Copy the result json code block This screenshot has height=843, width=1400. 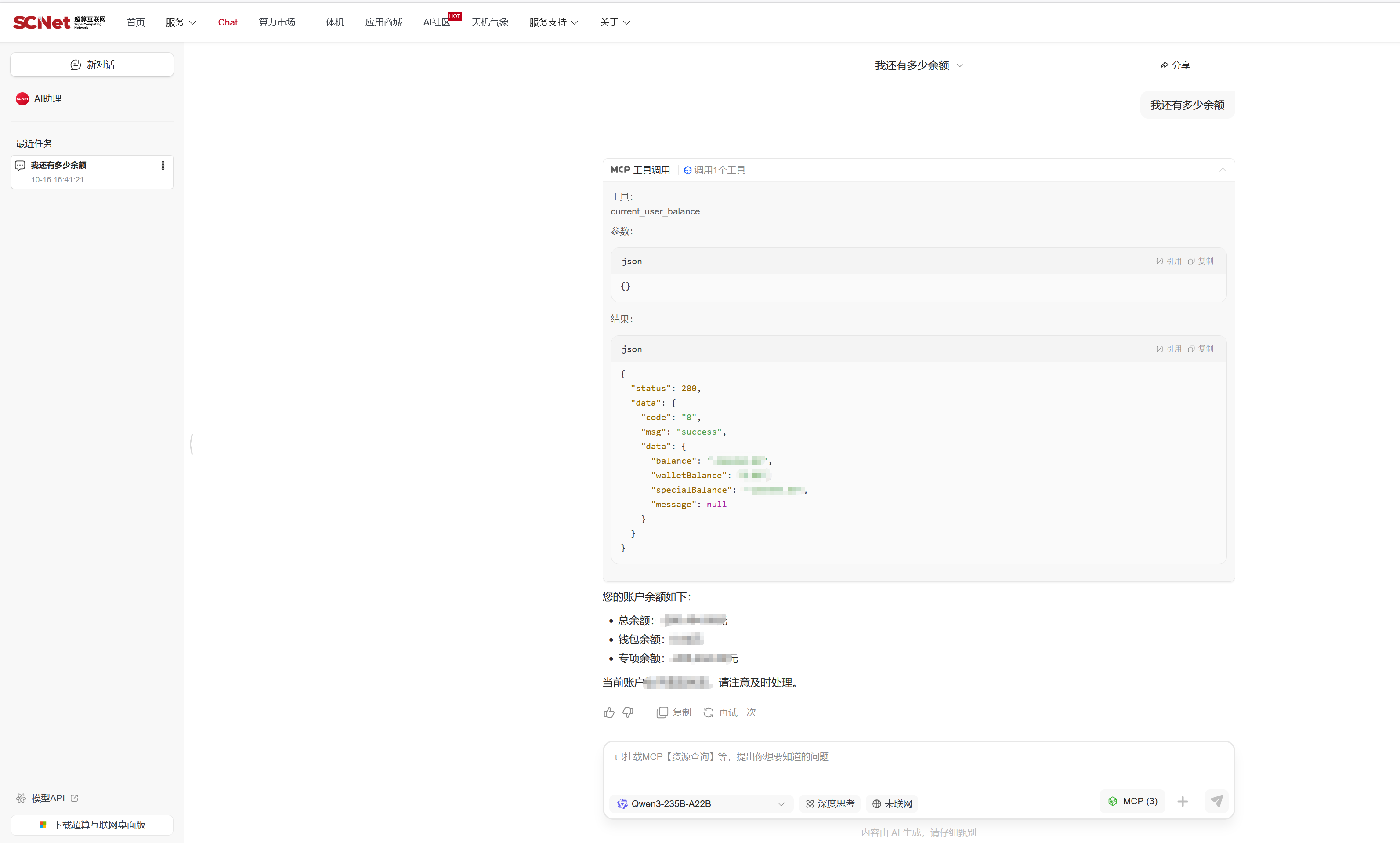click(1201, 349)
